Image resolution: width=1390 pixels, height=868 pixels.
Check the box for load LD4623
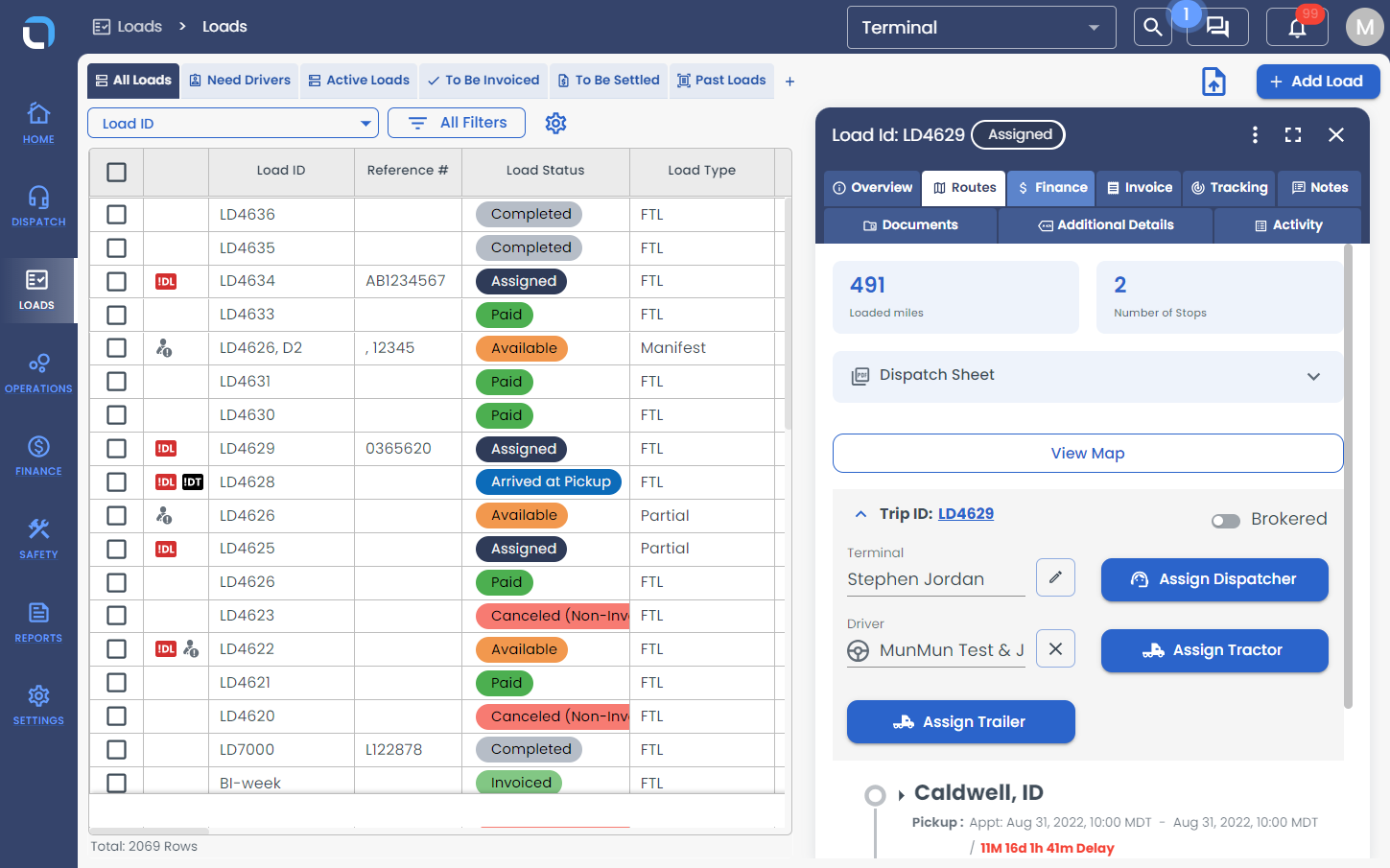116,615
